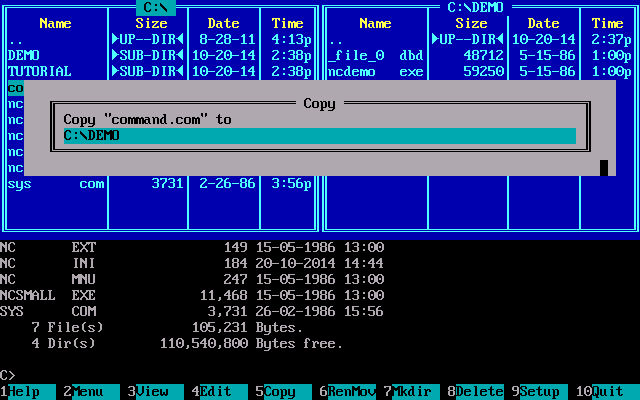
Task: Select ncdemo exe in the right panel
Action: pos(376,71)
